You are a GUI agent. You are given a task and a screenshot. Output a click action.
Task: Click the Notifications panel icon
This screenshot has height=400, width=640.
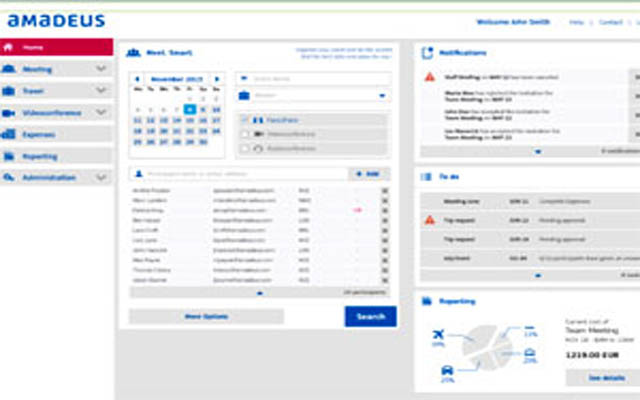point(427,53)
